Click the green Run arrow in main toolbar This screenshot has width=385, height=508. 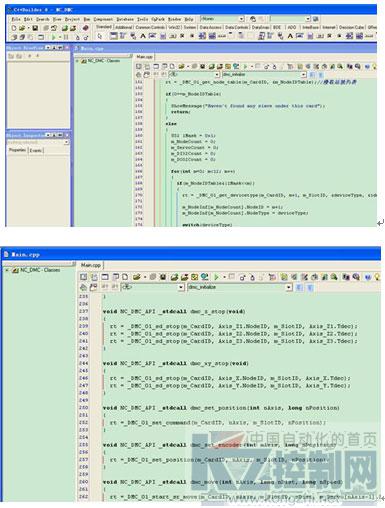click(x=53, y=37)
